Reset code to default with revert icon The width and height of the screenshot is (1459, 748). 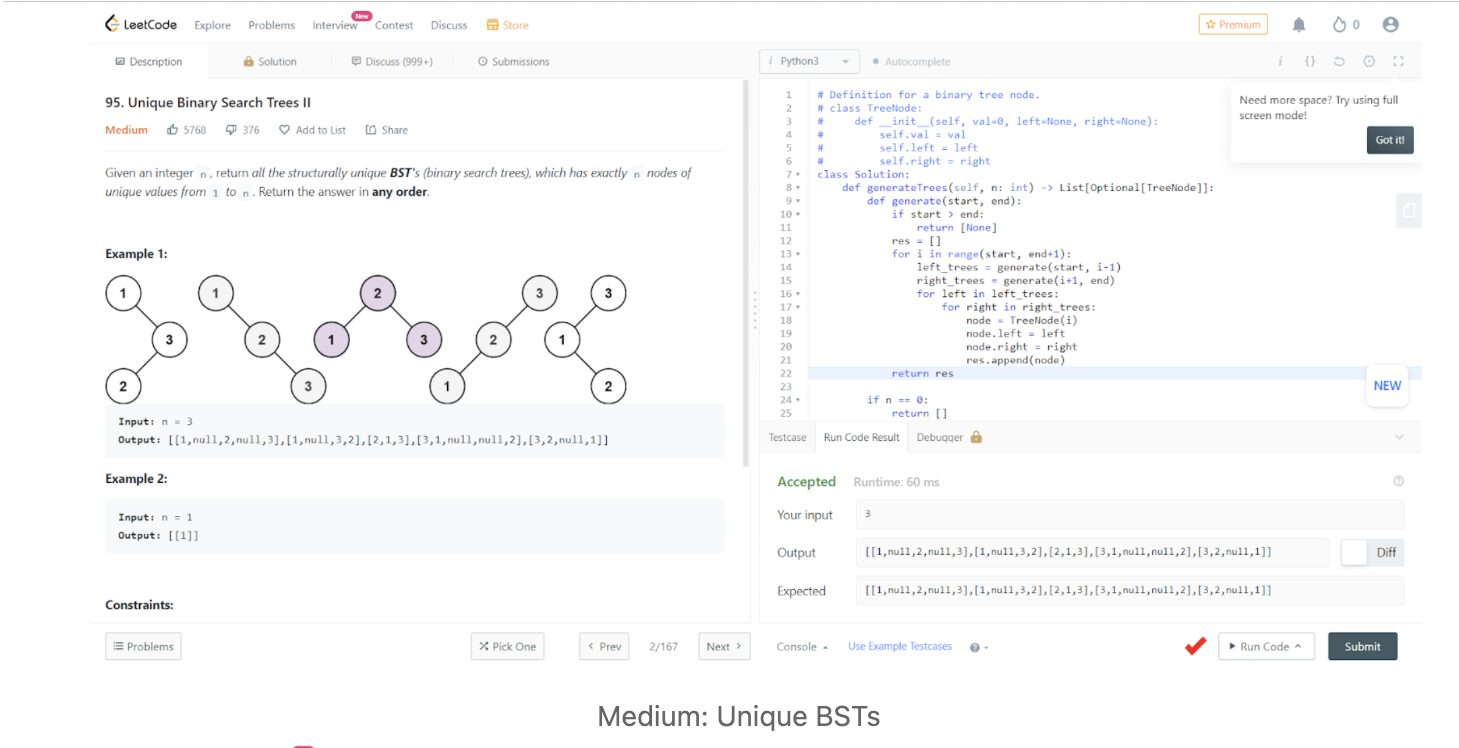click(1339, 61)
